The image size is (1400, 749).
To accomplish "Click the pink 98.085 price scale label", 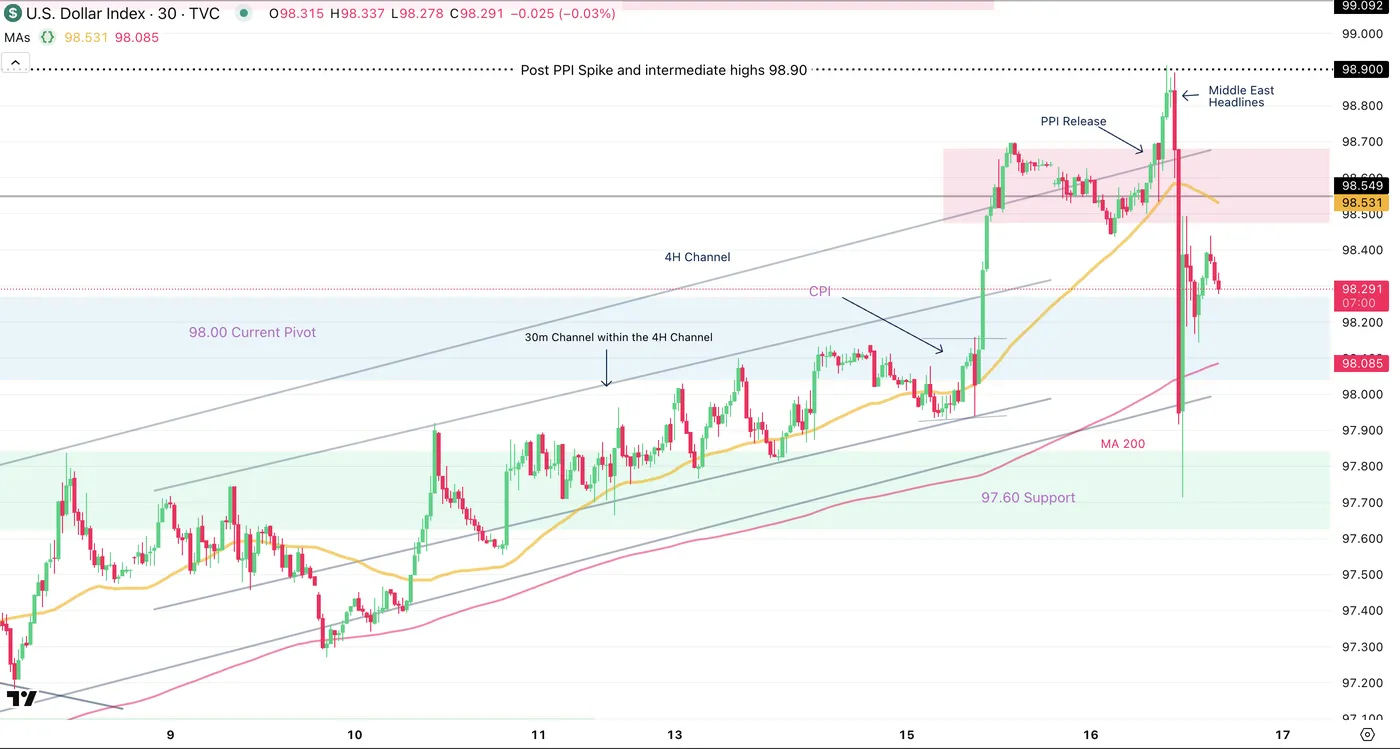I will [1362, 364].
